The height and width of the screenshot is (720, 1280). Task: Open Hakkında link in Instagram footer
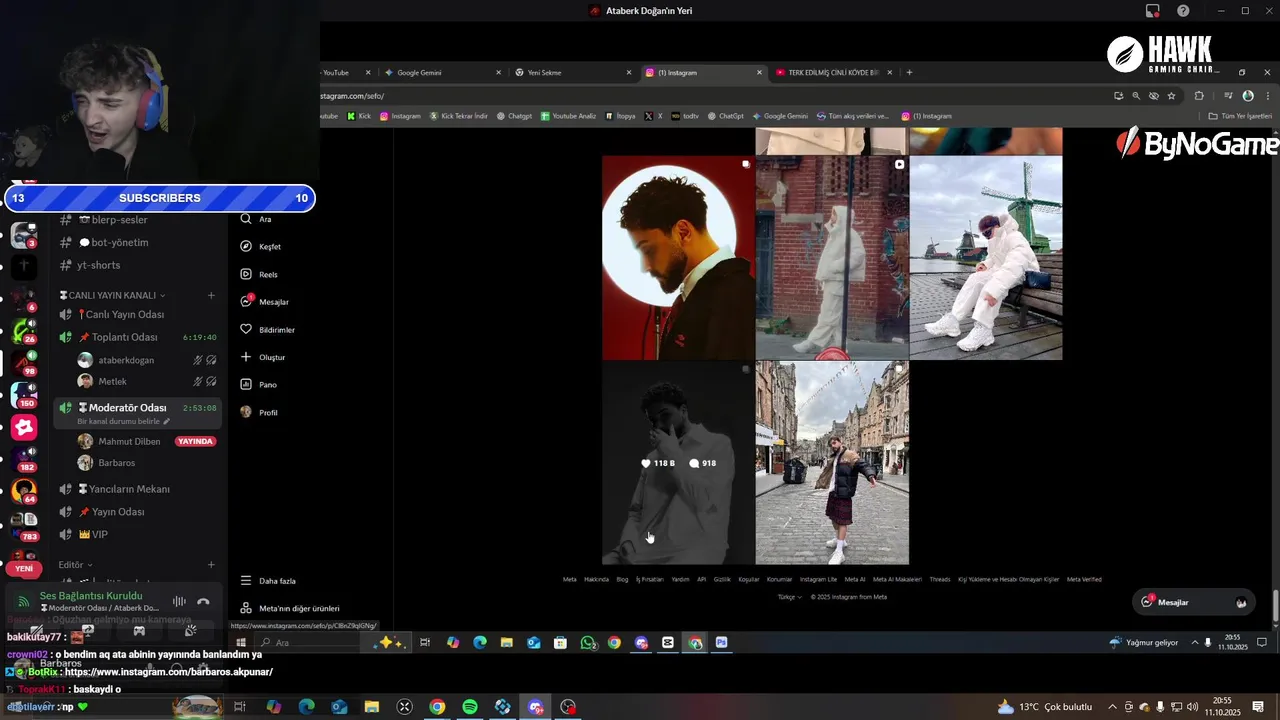(x=596, y=579)
